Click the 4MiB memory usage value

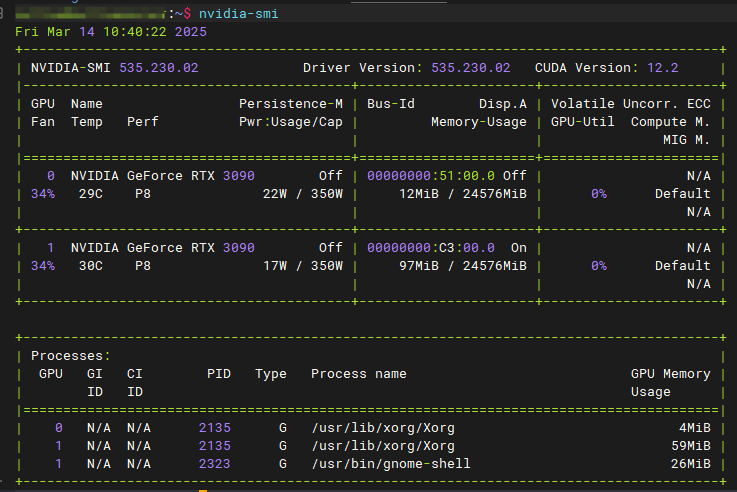point(694,428)
